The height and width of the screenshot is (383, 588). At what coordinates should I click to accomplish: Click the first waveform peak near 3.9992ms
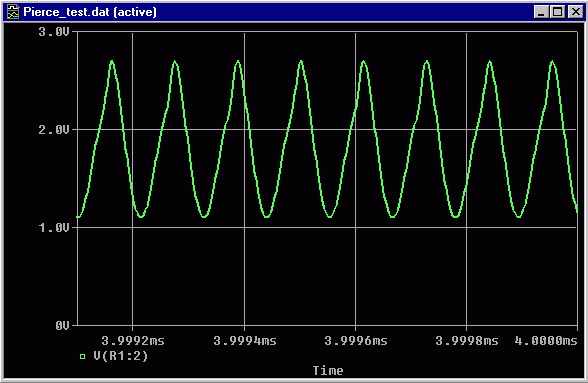[x=112, y=61]
